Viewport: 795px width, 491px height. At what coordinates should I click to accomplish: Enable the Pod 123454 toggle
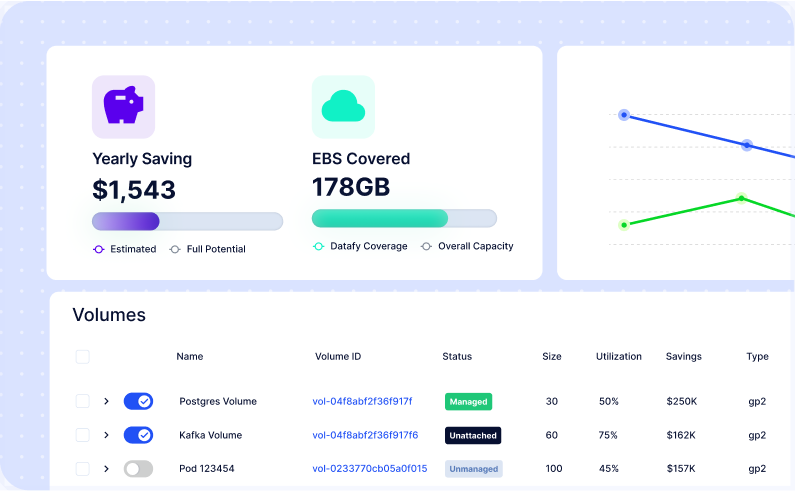click(138, 469)
